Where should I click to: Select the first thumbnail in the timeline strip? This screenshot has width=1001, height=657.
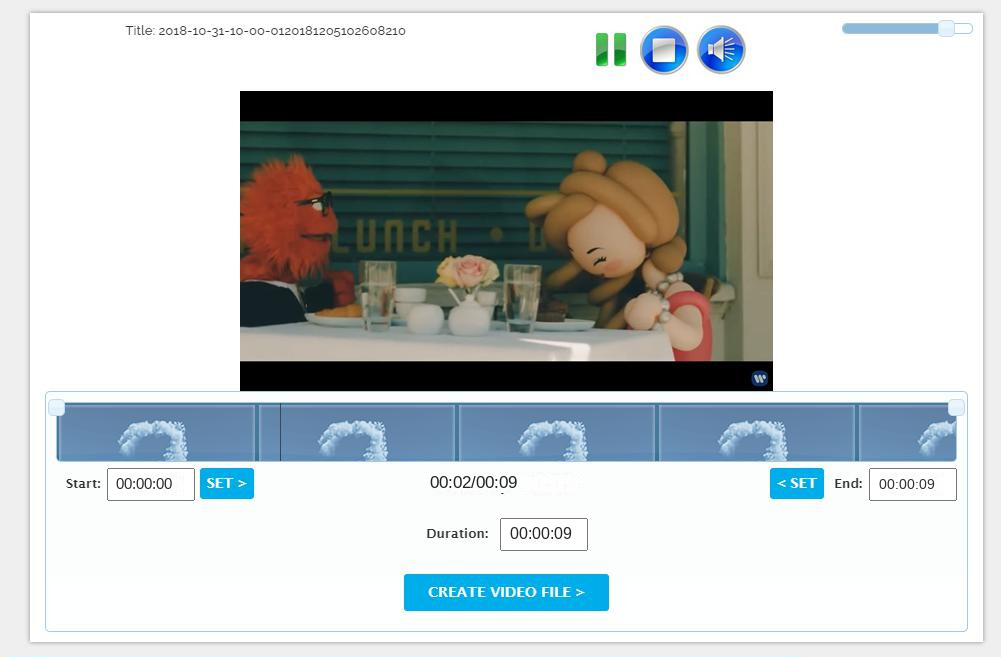click(x=156, y=434)
